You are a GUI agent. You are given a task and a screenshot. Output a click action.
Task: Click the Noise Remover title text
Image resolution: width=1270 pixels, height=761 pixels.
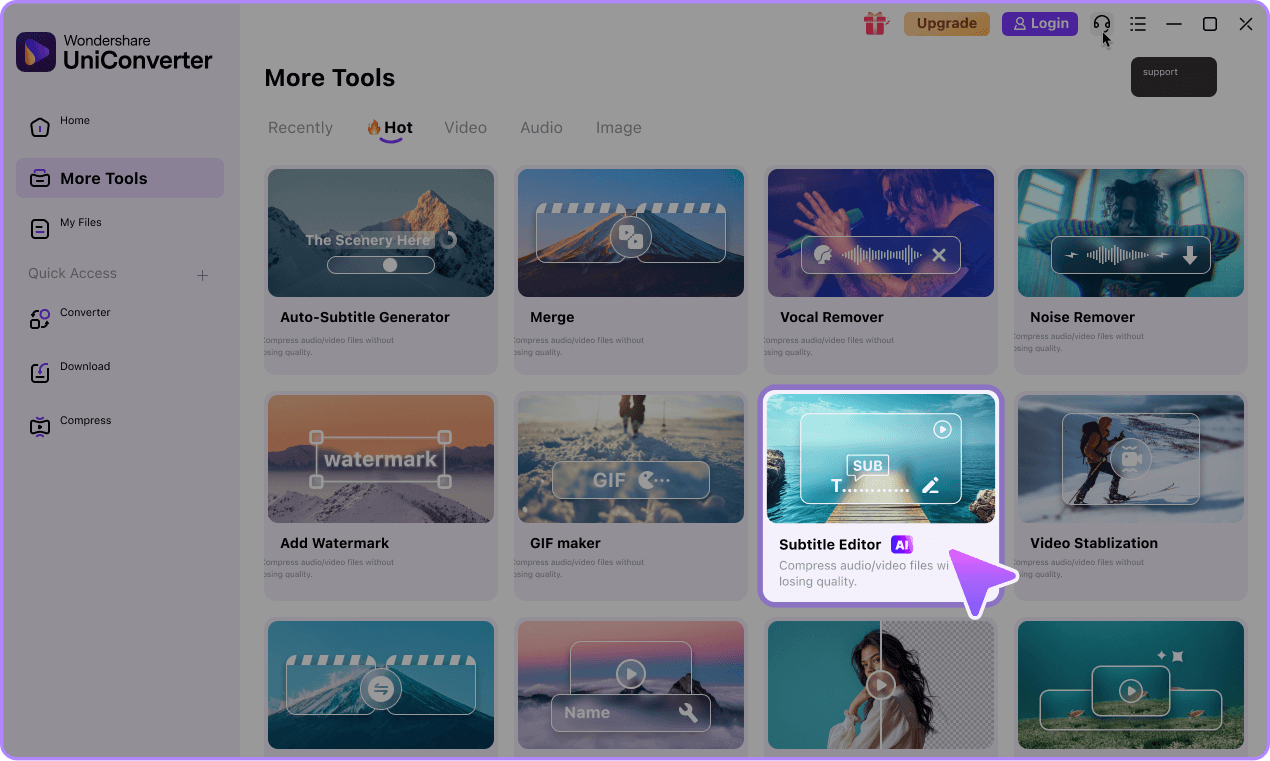click(1082, 317)
